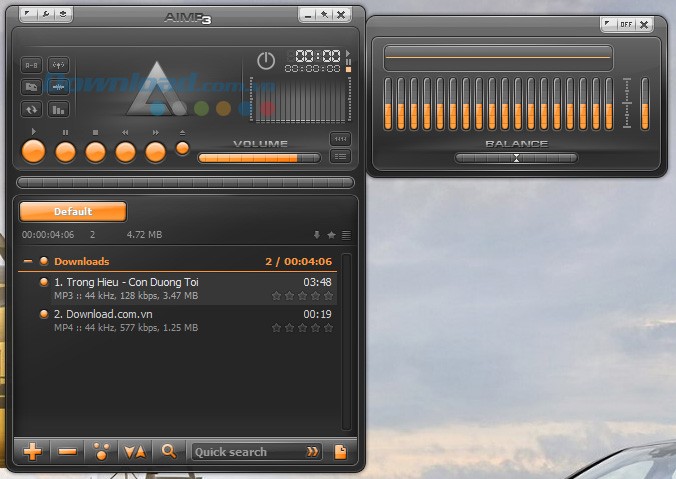This screenshot has width=676, height=479.
Task: Click the Volume slider bar
Action: tap(259, 157)
